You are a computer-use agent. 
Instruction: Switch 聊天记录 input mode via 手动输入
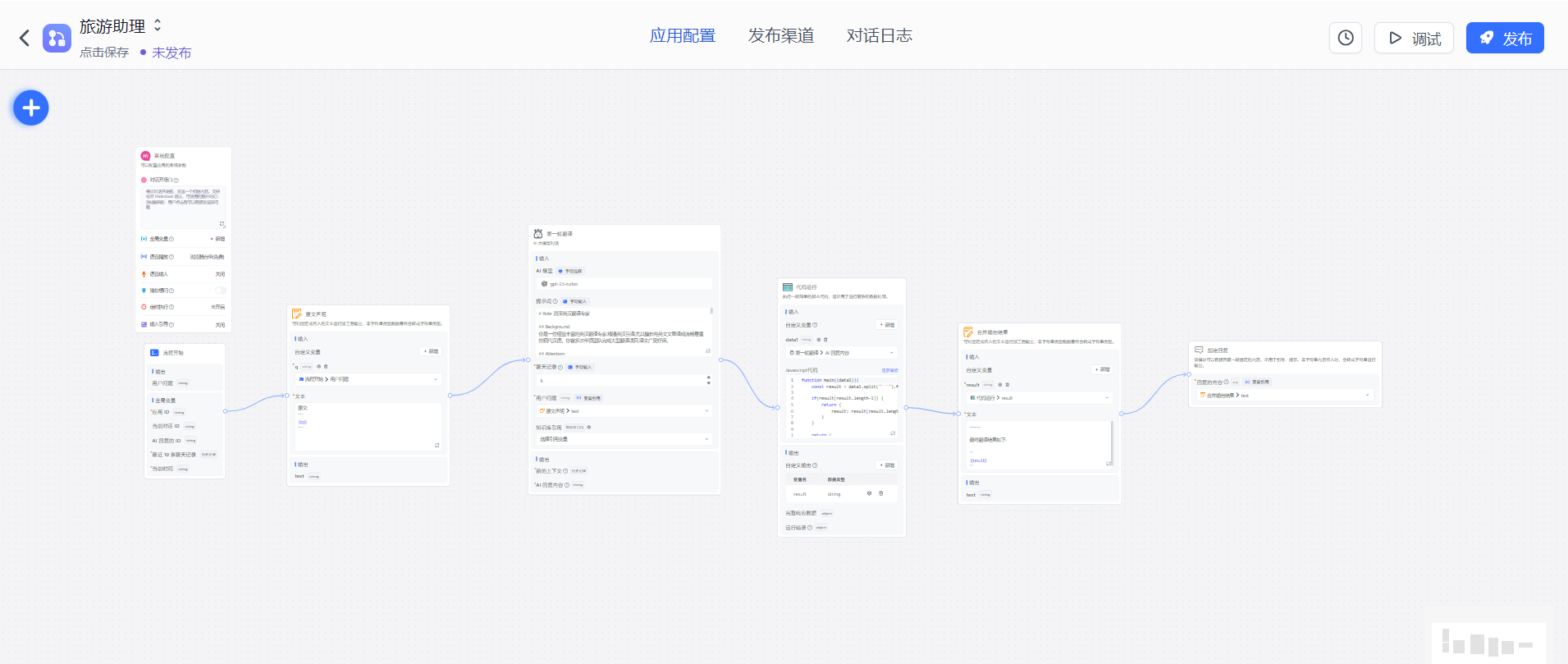pyautogui.click(x=580, y=368)
